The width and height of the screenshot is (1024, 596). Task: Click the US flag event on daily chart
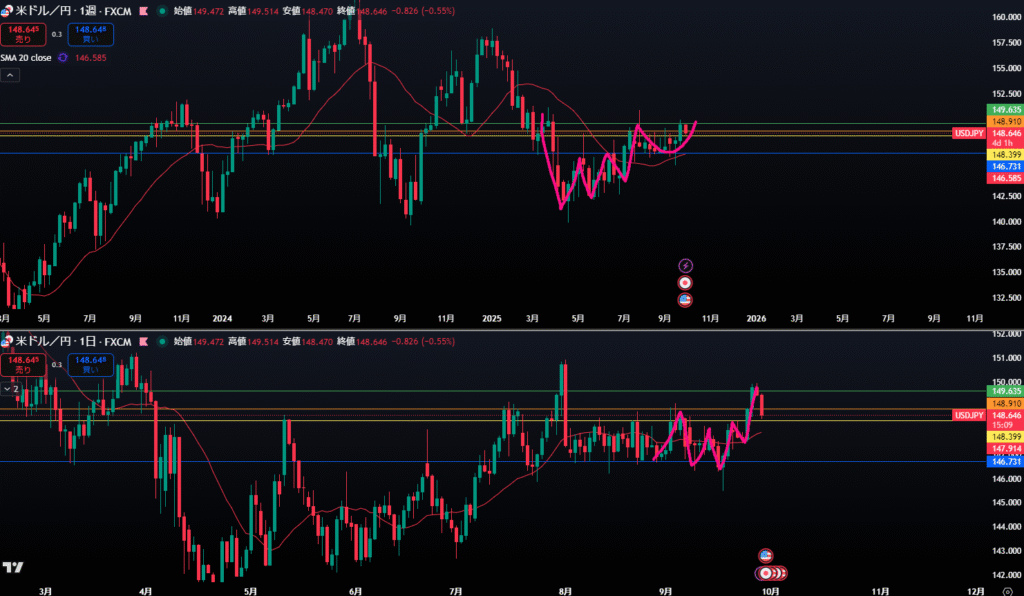point(766,555)
